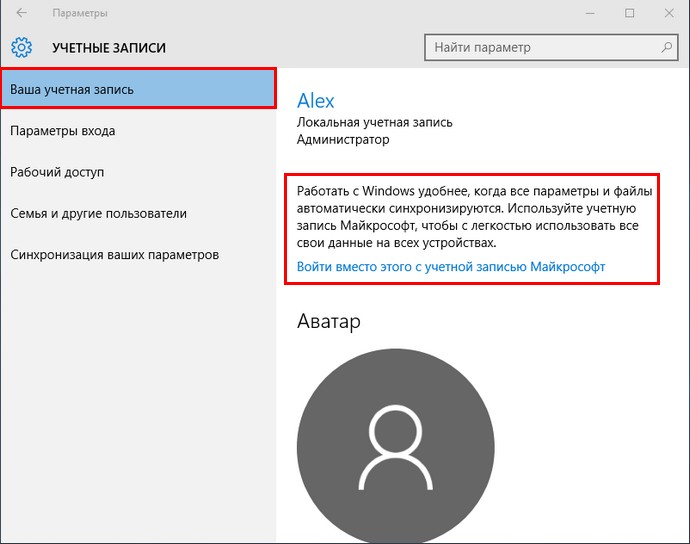Maximize the Параметры window
This screenshot has height=544, width=690.
630,13
